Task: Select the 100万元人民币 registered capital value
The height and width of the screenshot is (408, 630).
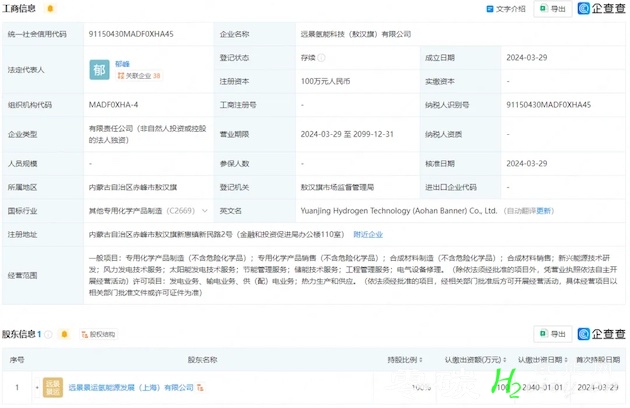Action: pos(325,81)
